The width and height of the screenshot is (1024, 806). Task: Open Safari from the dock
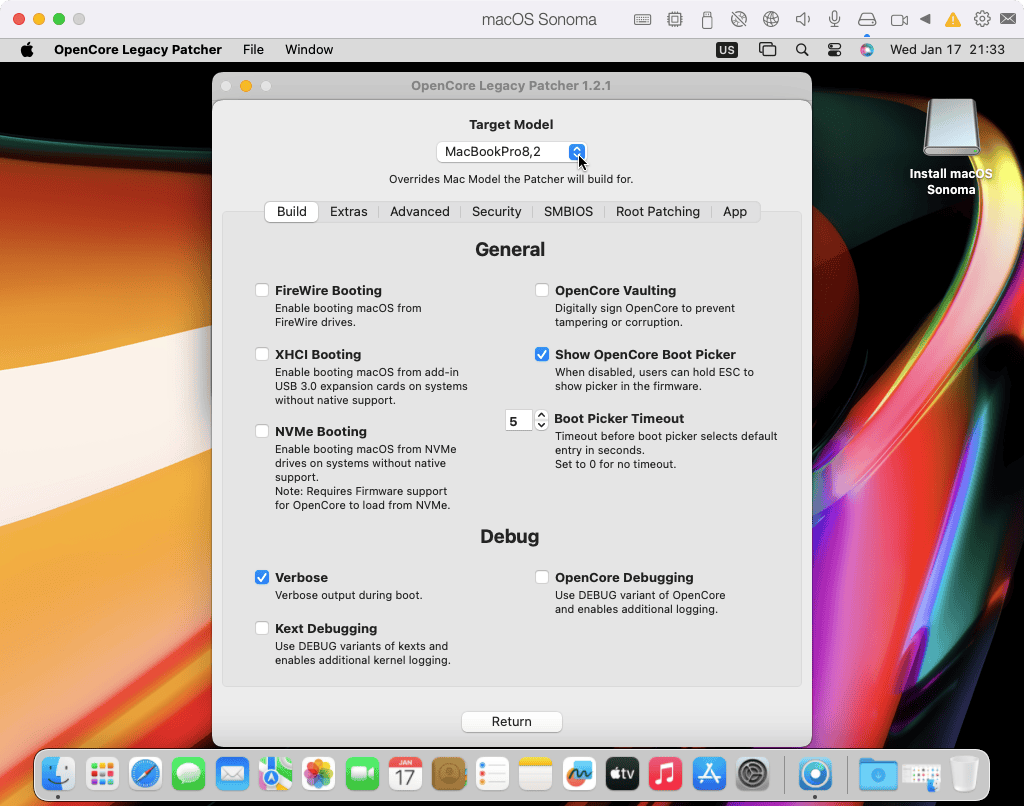click(x=145, y=774)
